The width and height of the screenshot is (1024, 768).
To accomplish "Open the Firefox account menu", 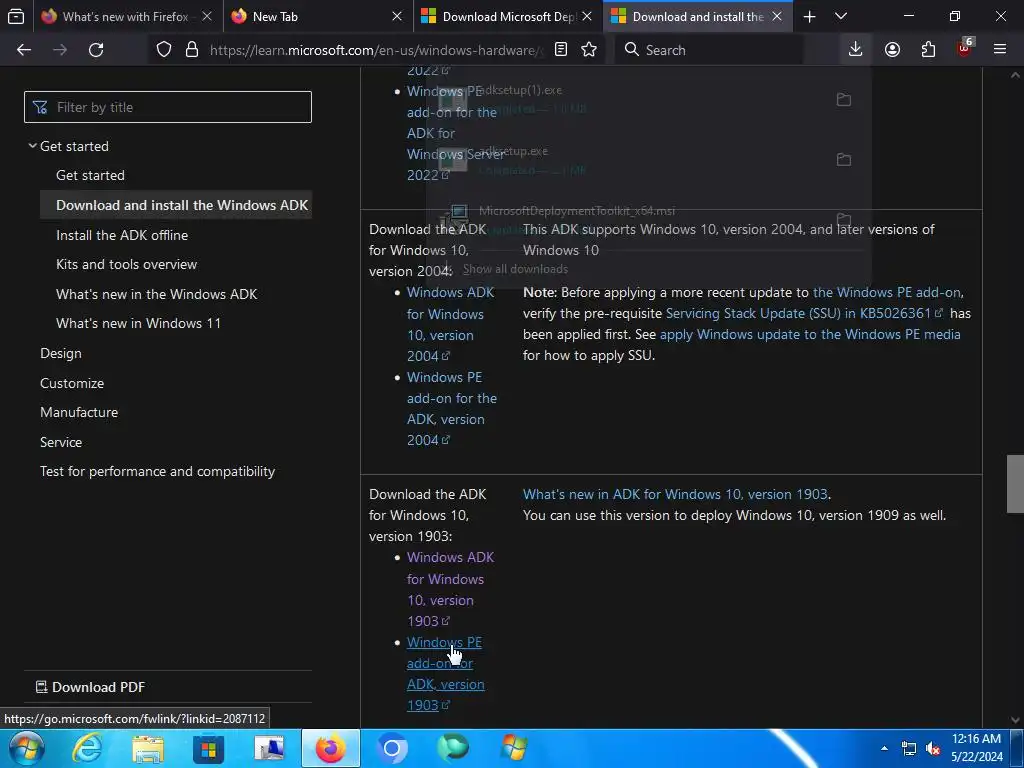I will coord(892,50).
